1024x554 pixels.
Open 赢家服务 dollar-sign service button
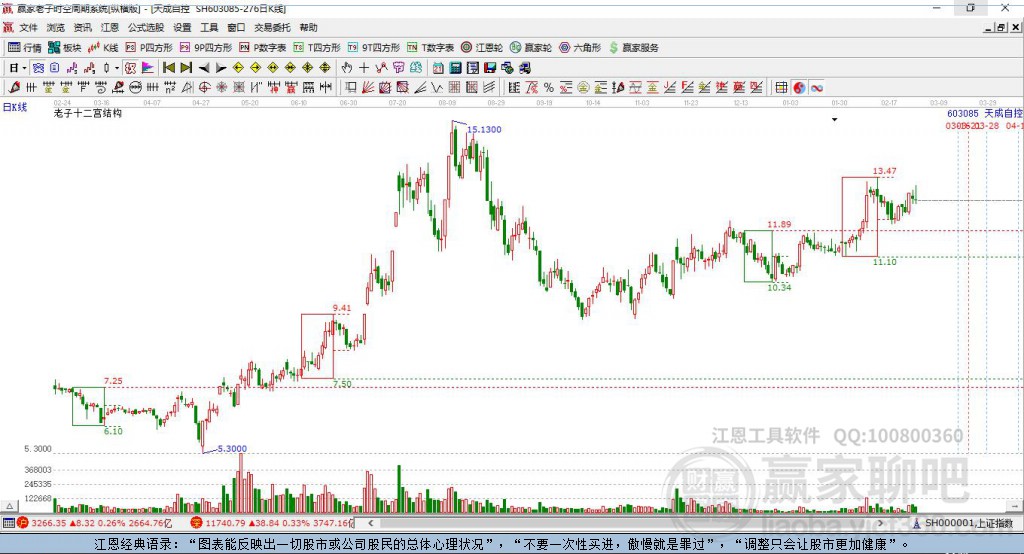coord(633,48)
